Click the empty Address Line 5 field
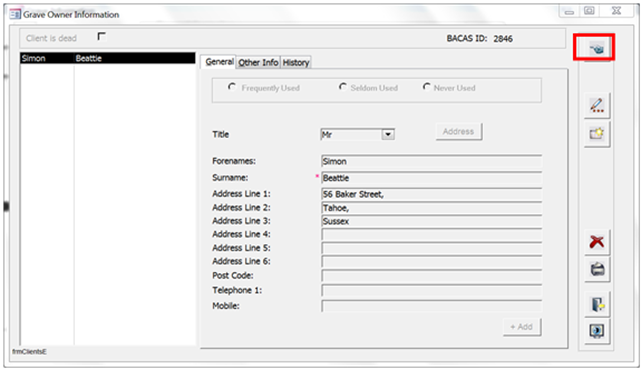This screenshot has height=370, width=641. pos(431,248)
